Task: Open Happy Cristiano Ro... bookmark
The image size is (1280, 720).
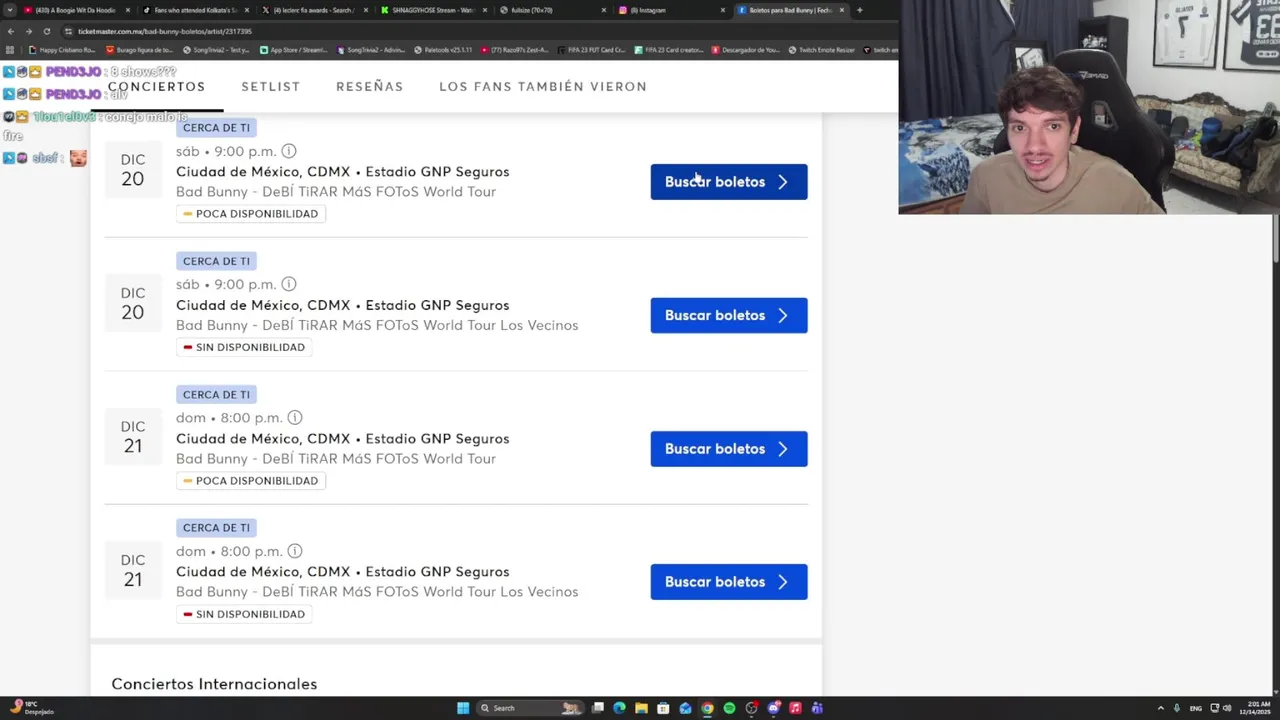Action: pyautogui.click(x=61, y=50)
